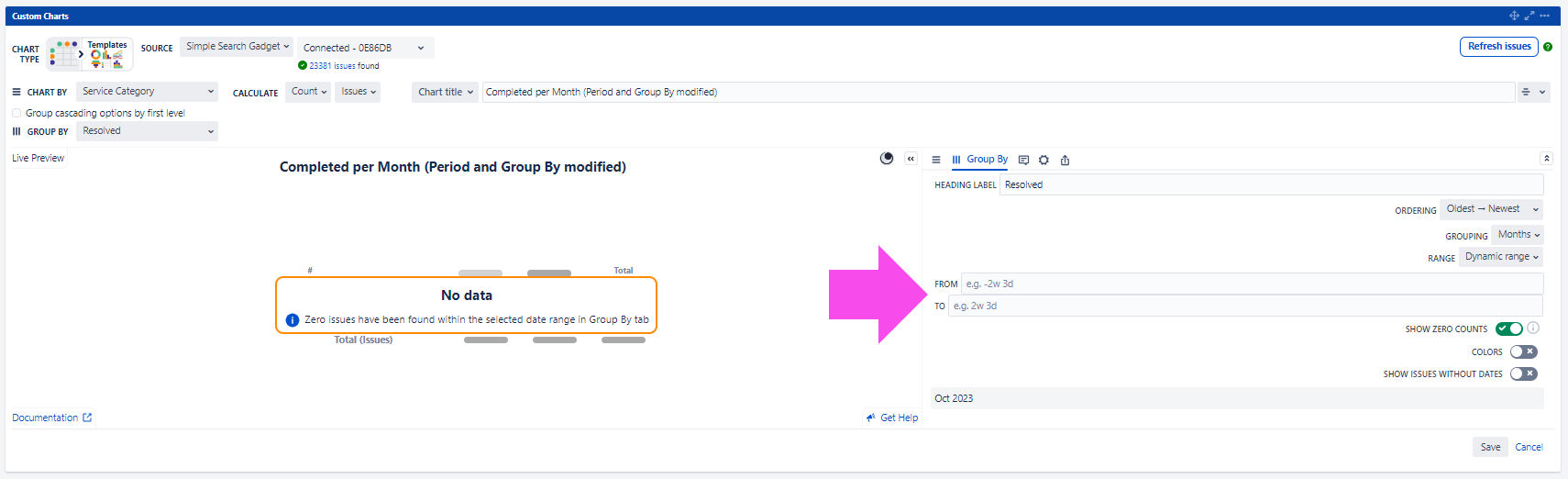Viewport: 1568px width, 479px height.
Task: Click the Refresh issues button
Action: 1499,47
